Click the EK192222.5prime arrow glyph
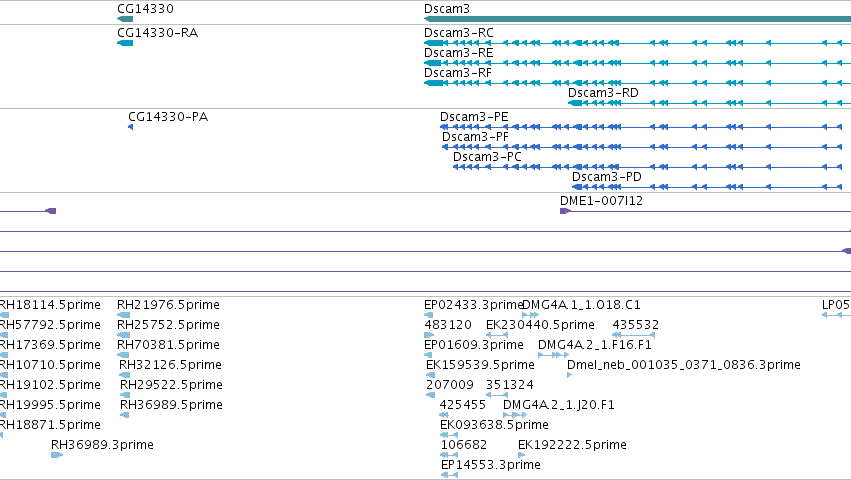This screenshot has width=851, height=480. point(522,455)
